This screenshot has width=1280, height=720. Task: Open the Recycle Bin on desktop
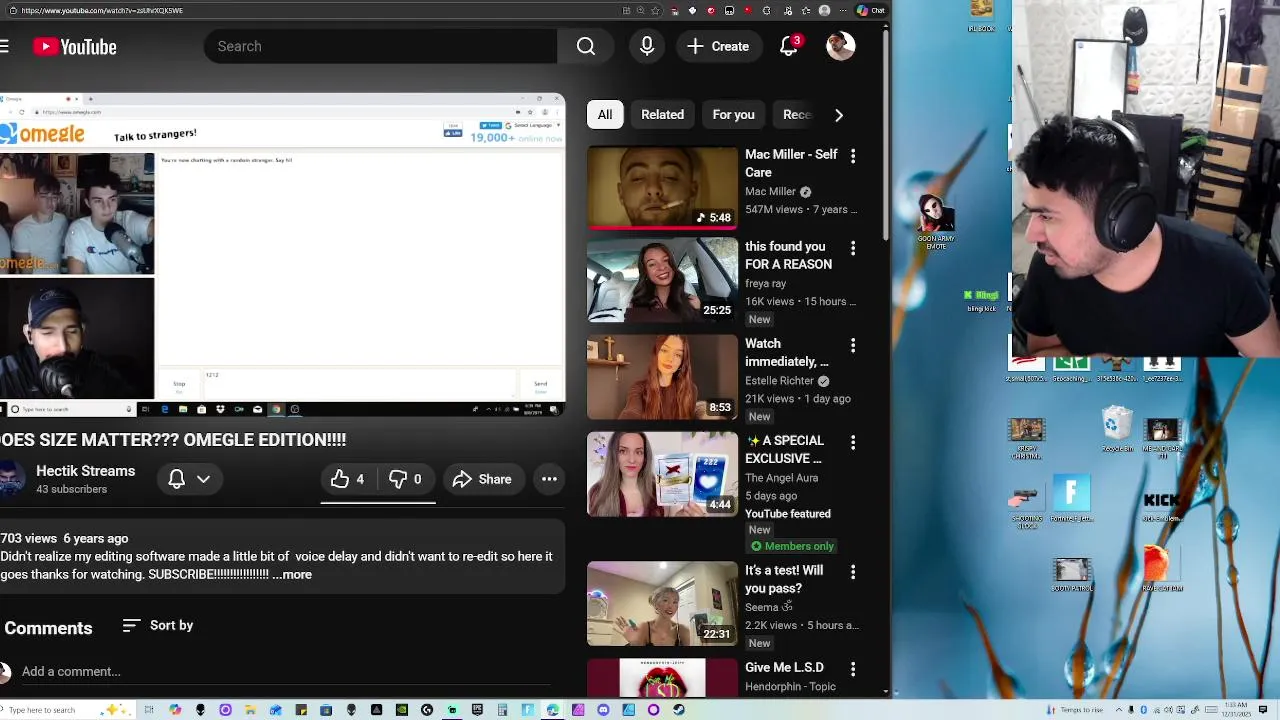point(1116,430)
